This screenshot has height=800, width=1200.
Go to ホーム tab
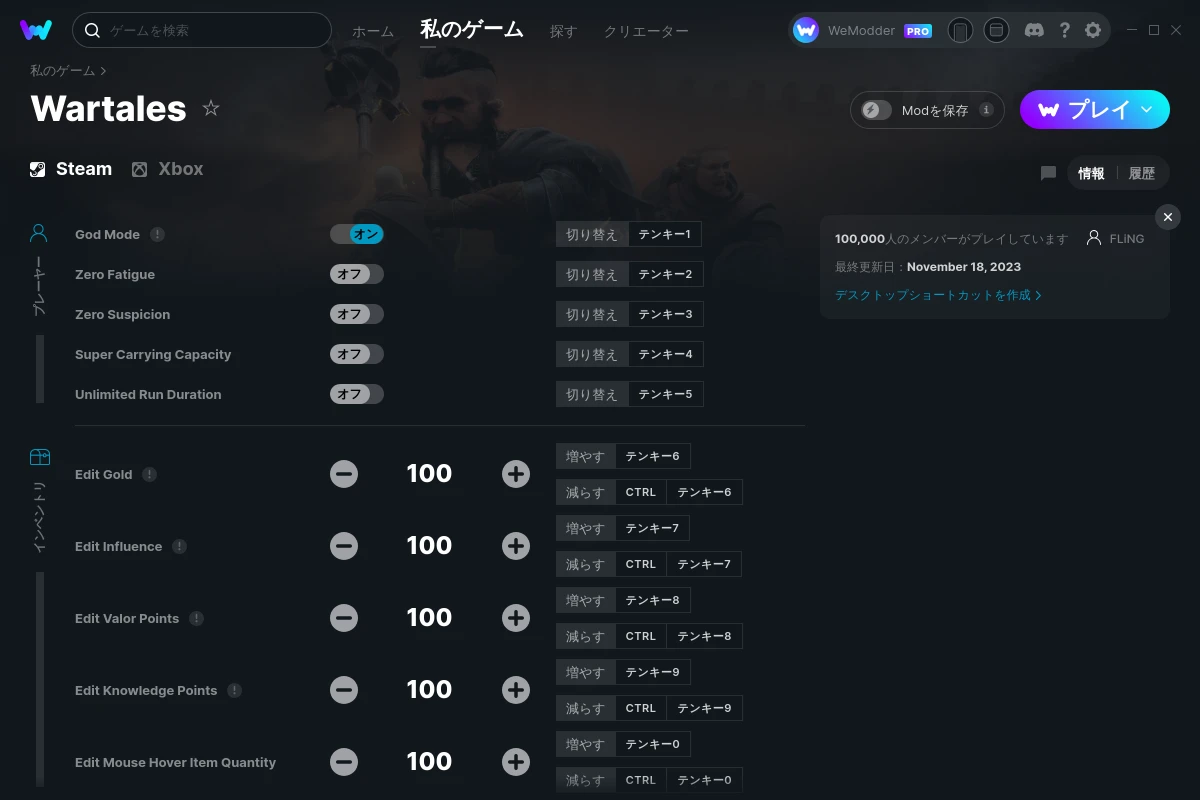(373, 31)
